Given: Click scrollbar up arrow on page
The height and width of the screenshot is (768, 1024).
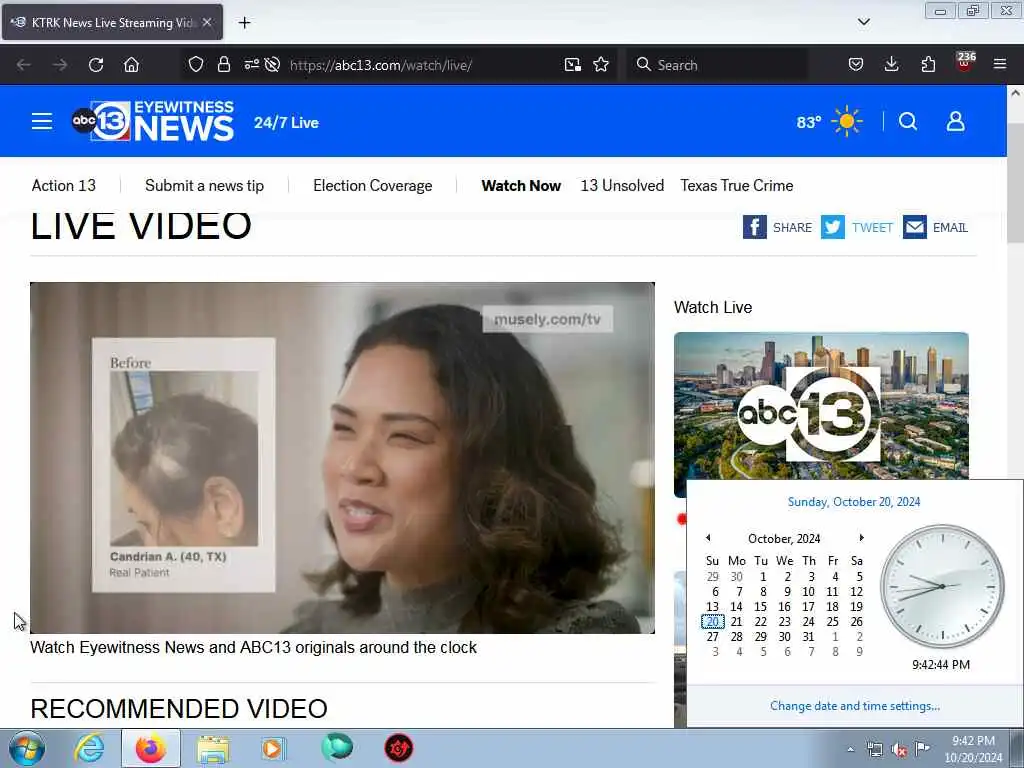Looking at the screenshot, I should click(1015, 93).
